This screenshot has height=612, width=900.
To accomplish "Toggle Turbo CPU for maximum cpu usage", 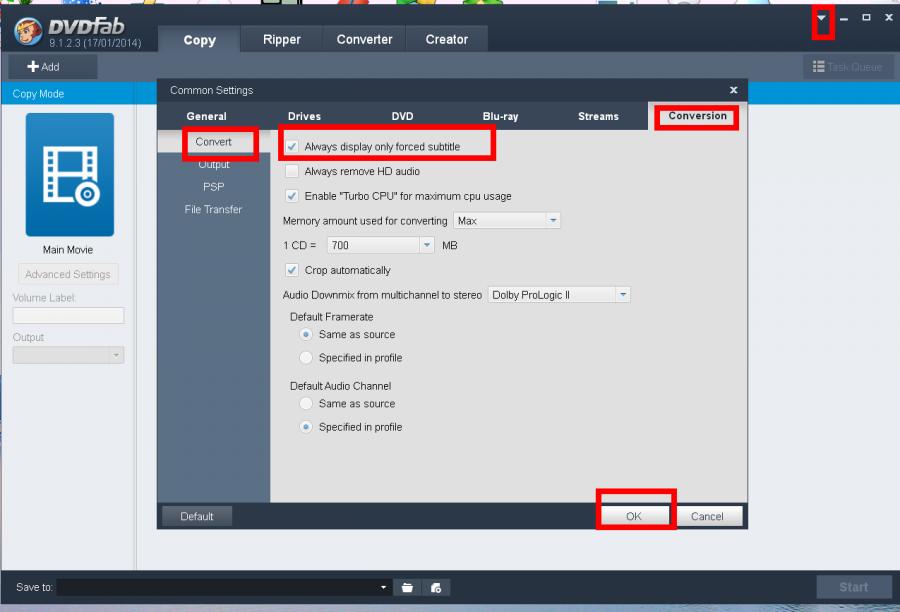I will pos(292,196).
